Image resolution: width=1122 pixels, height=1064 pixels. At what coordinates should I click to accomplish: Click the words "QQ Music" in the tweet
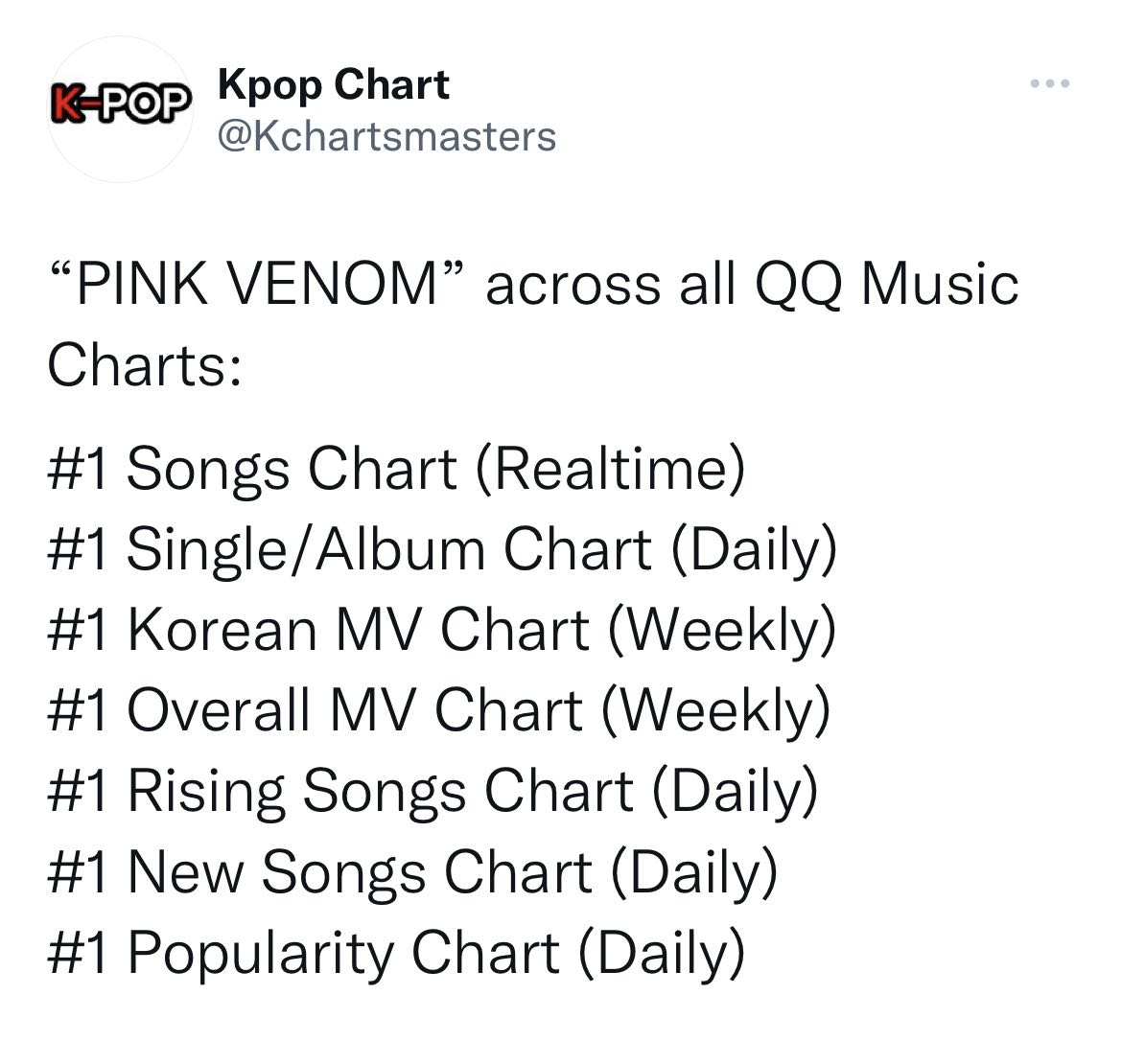pyautogui.click(x=887, y=284)
